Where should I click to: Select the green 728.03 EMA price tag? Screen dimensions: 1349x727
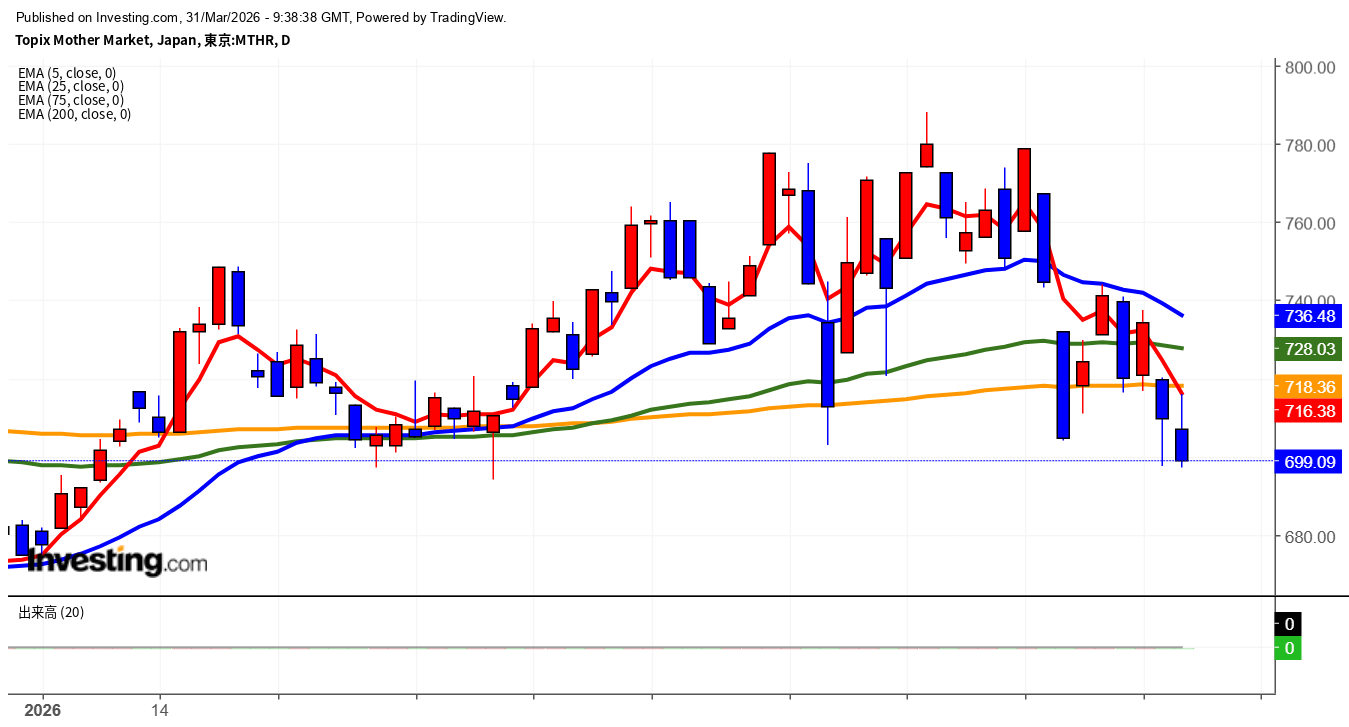tap(1310, 349)
